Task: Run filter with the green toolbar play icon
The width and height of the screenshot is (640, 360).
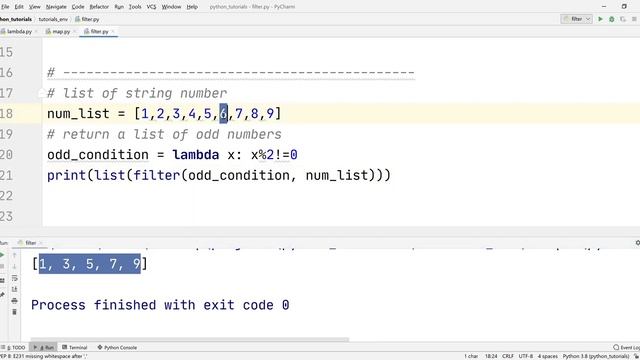Action: pos(600,19)
